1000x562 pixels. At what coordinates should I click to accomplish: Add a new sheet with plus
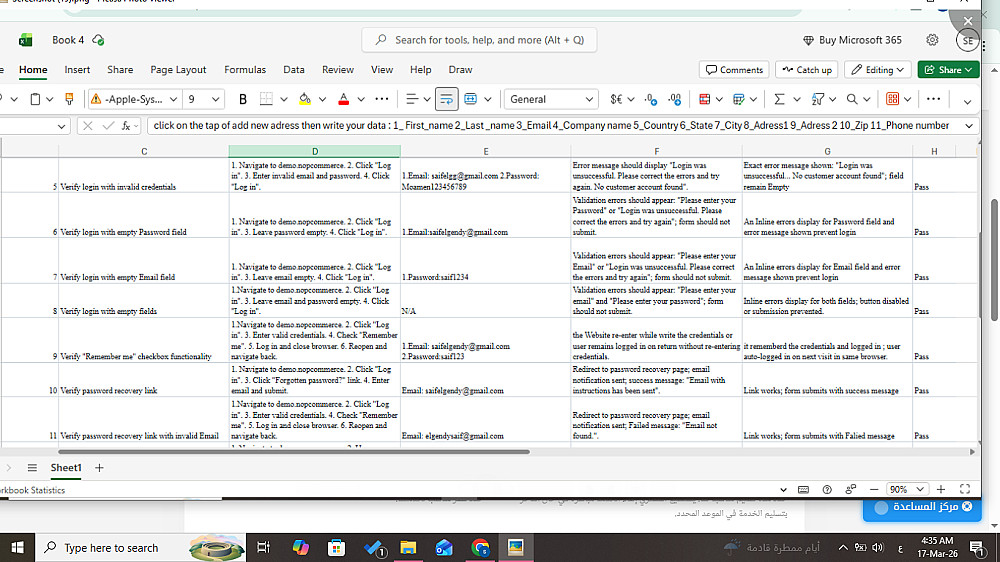click(99, 468)
